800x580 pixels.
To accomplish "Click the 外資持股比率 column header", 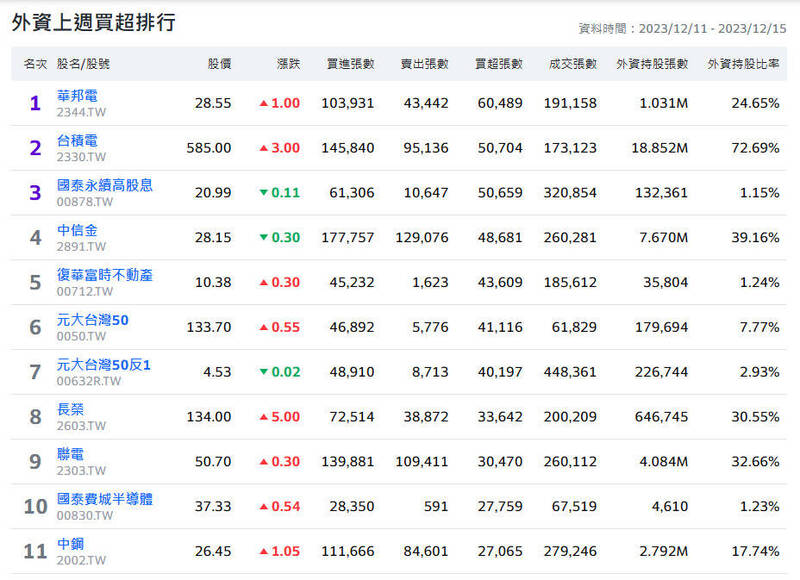I will [743, 64].
